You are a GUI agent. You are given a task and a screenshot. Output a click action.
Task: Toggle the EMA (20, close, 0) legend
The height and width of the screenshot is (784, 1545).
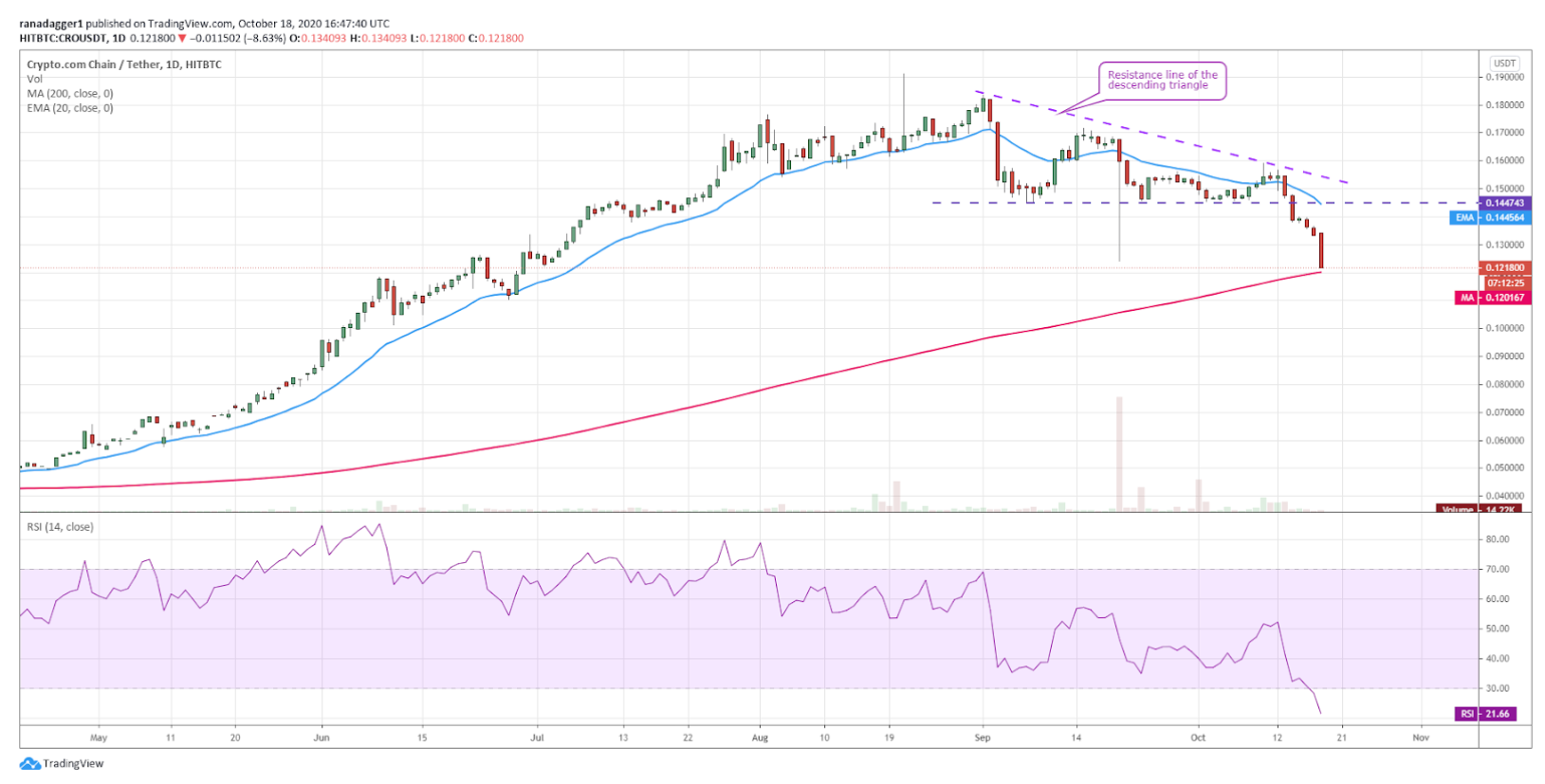pyautogui.click(x=69, y=108)
